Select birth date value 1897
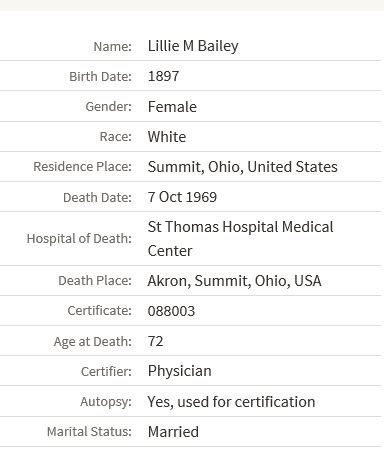Viewport: 384px width, 450px height. coord(163,76)
